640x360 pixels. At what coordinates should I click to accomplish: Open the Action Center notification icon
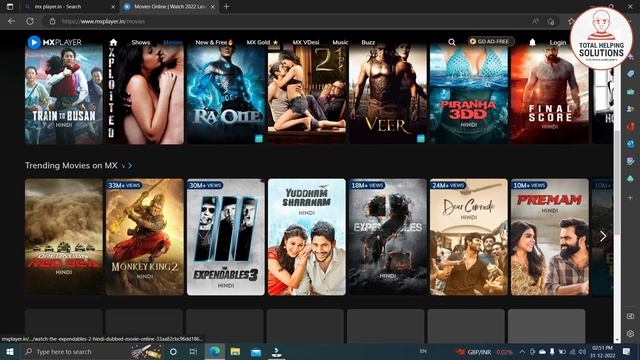626,351
